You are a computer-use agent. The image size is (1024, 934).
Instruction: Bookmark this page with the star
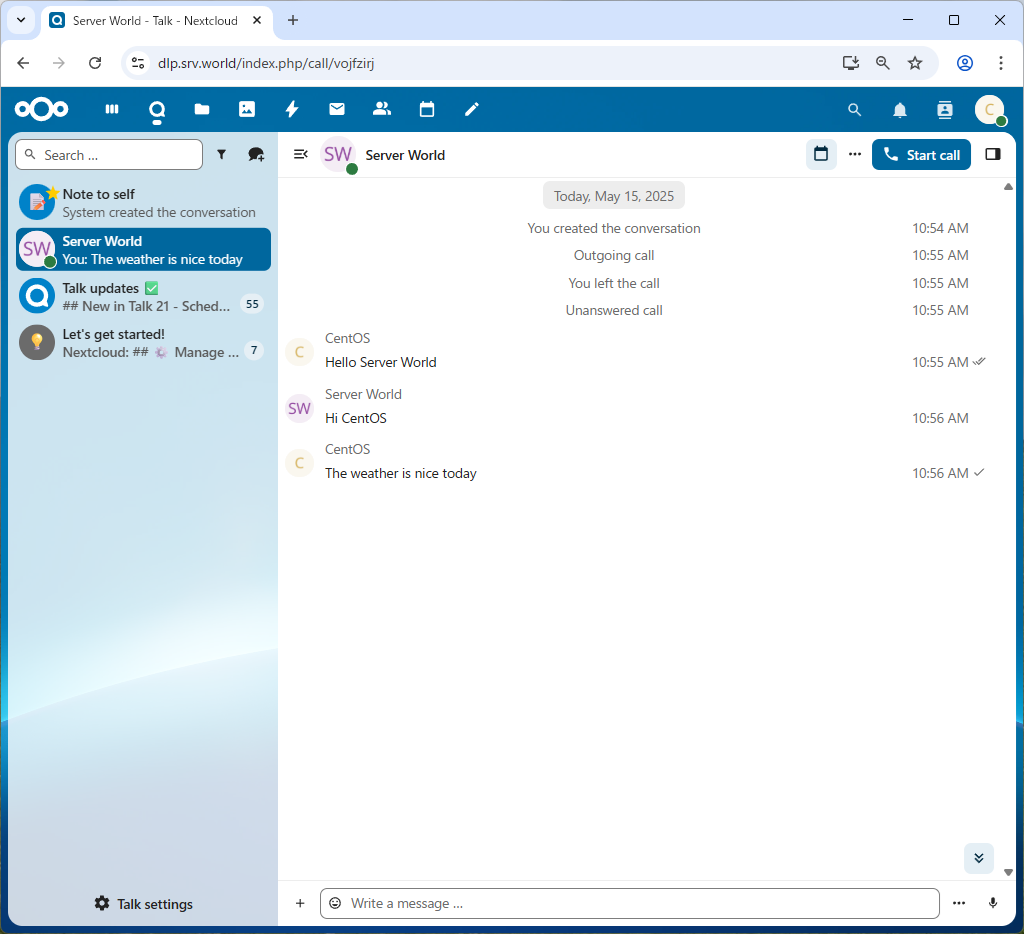(915, 63)
